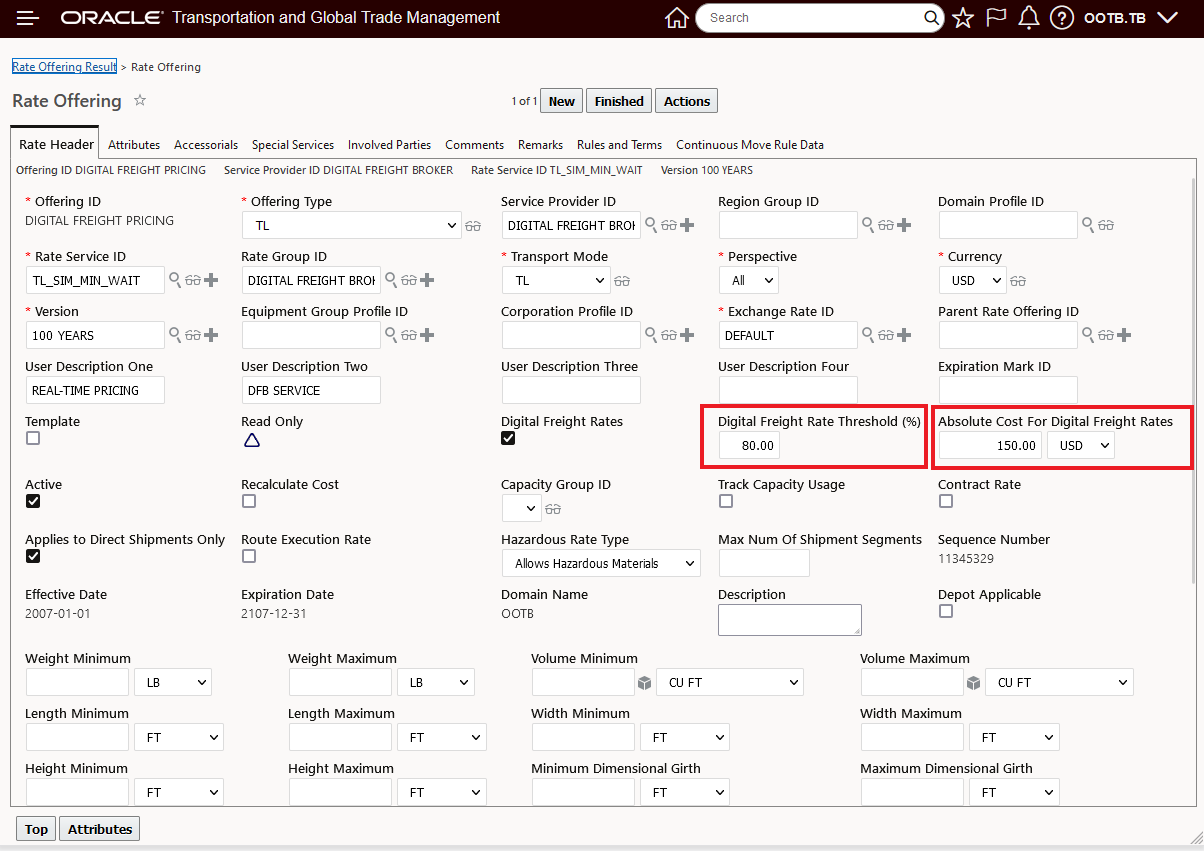1204x851 pixels.
Task: Switch to the Accessorials tab
Action: (206, 145)
